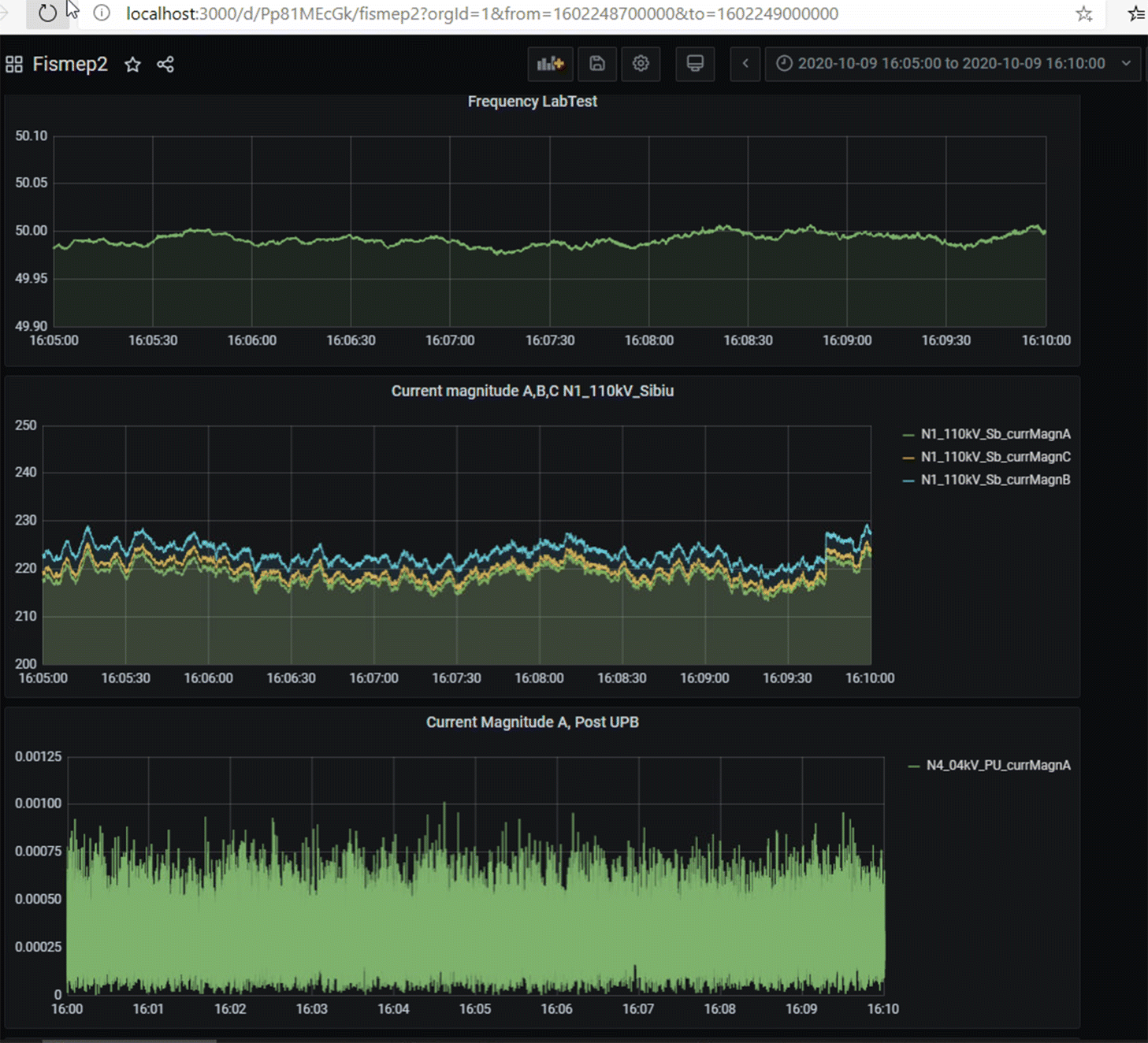Open Fismep2 dashboard title menu

(70, 65)
